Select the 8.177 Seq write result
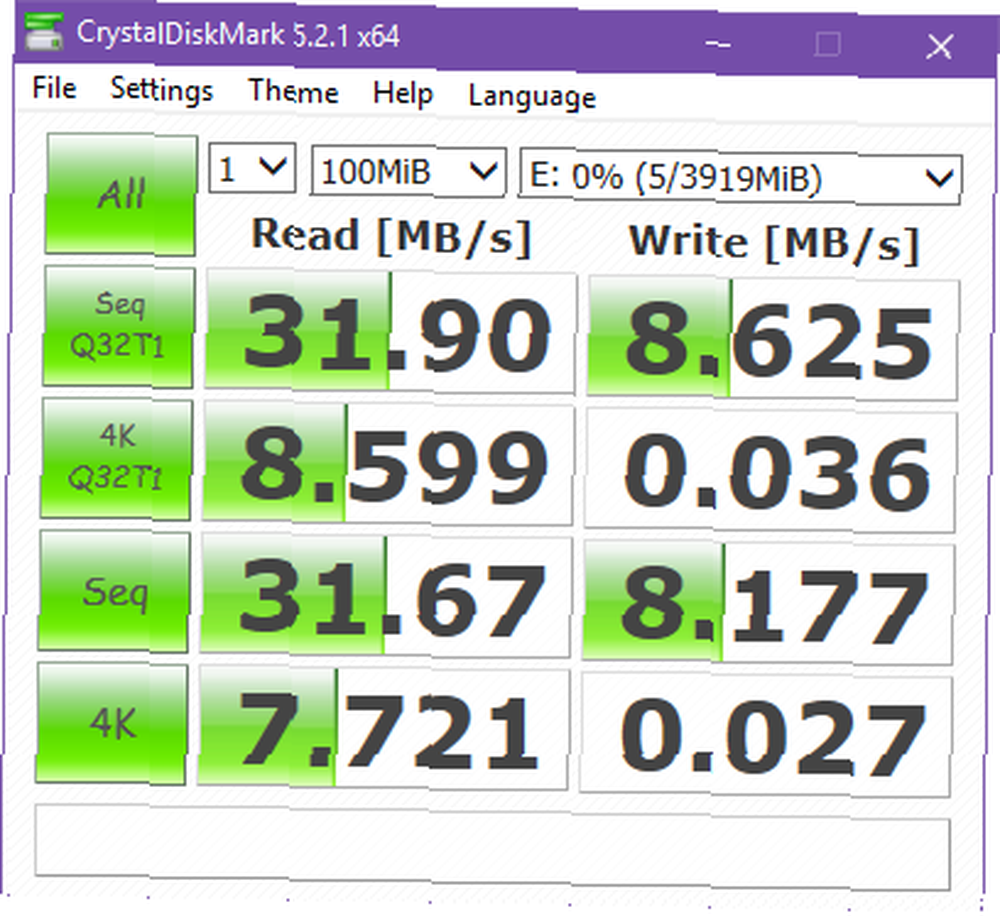Viewport: 1000px width, 916px height. 768,604
